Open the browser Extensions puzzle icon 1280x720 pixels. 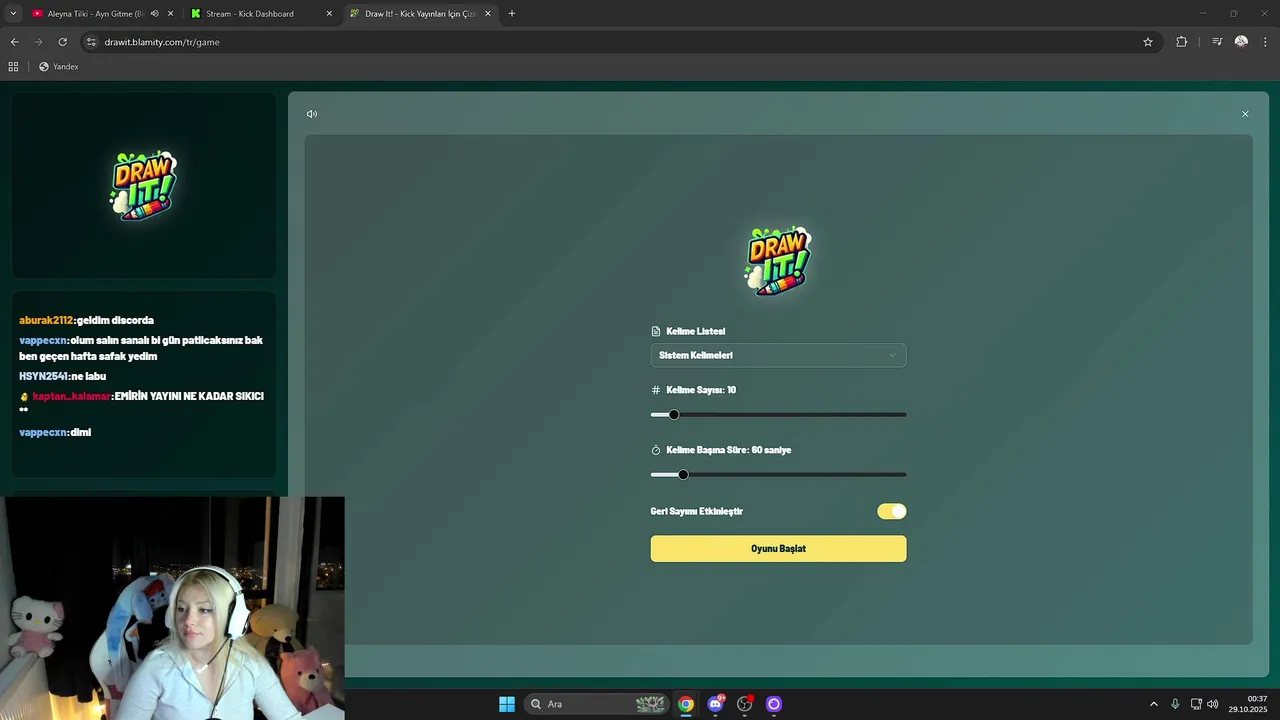tap(1182, 42)
